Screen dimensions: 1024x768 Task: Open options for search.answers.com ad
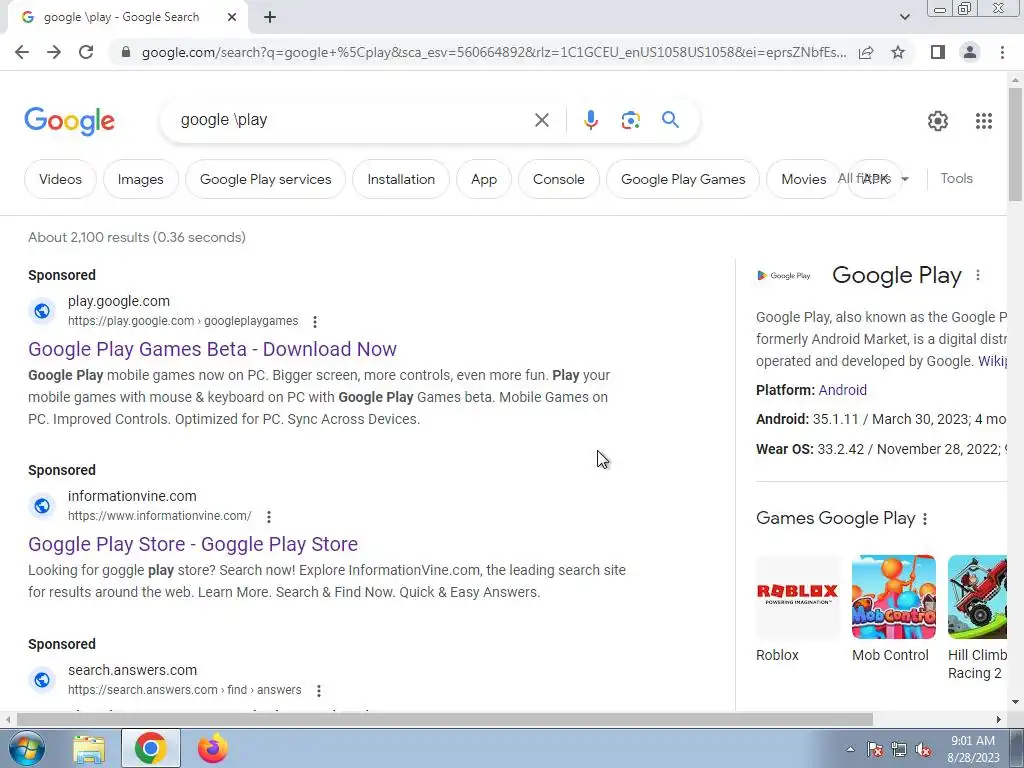[x=319, y=690]
